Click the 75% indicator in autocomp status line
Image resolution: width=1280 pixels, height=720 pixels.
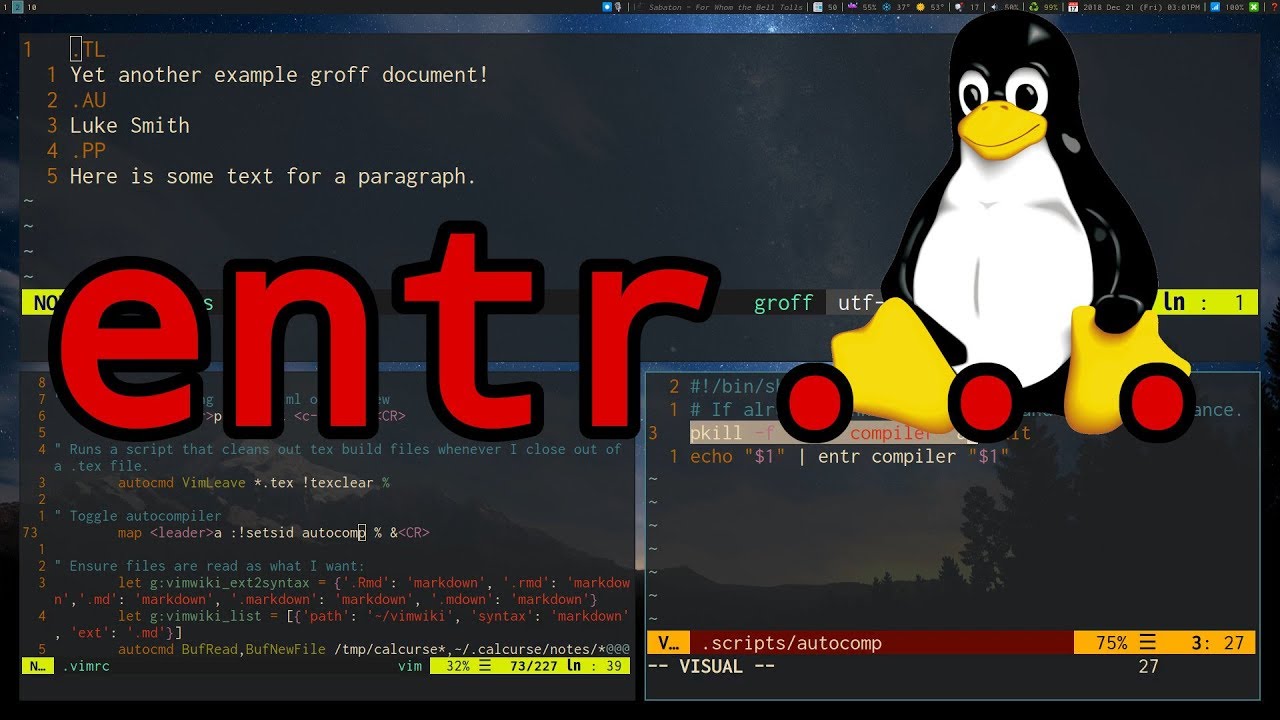coord(1111,643)
